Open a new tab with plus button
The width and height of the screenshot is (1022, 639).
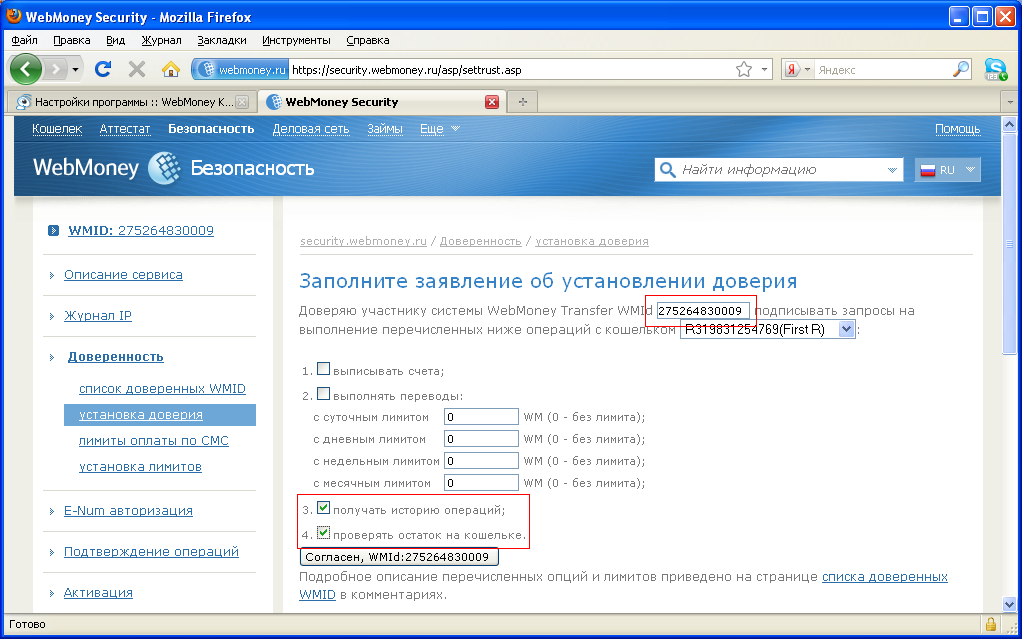(x=523, y=102)
